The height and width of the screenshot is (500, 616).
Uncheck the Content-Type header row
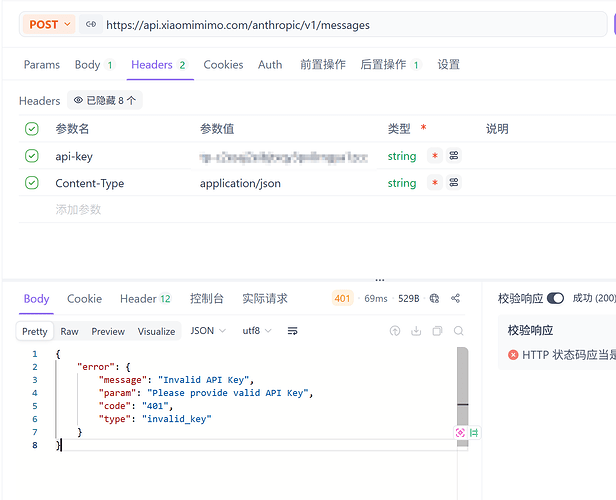coord(32,183)
